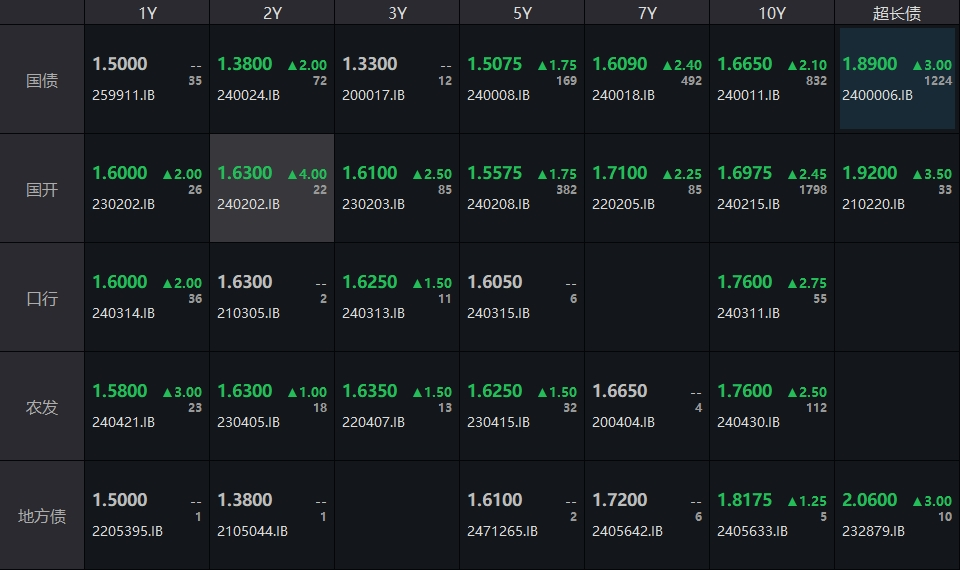Viewport: 960px width, 570px height.
Task: Open bond code 240011.IB
Action: tap(748, 95)
